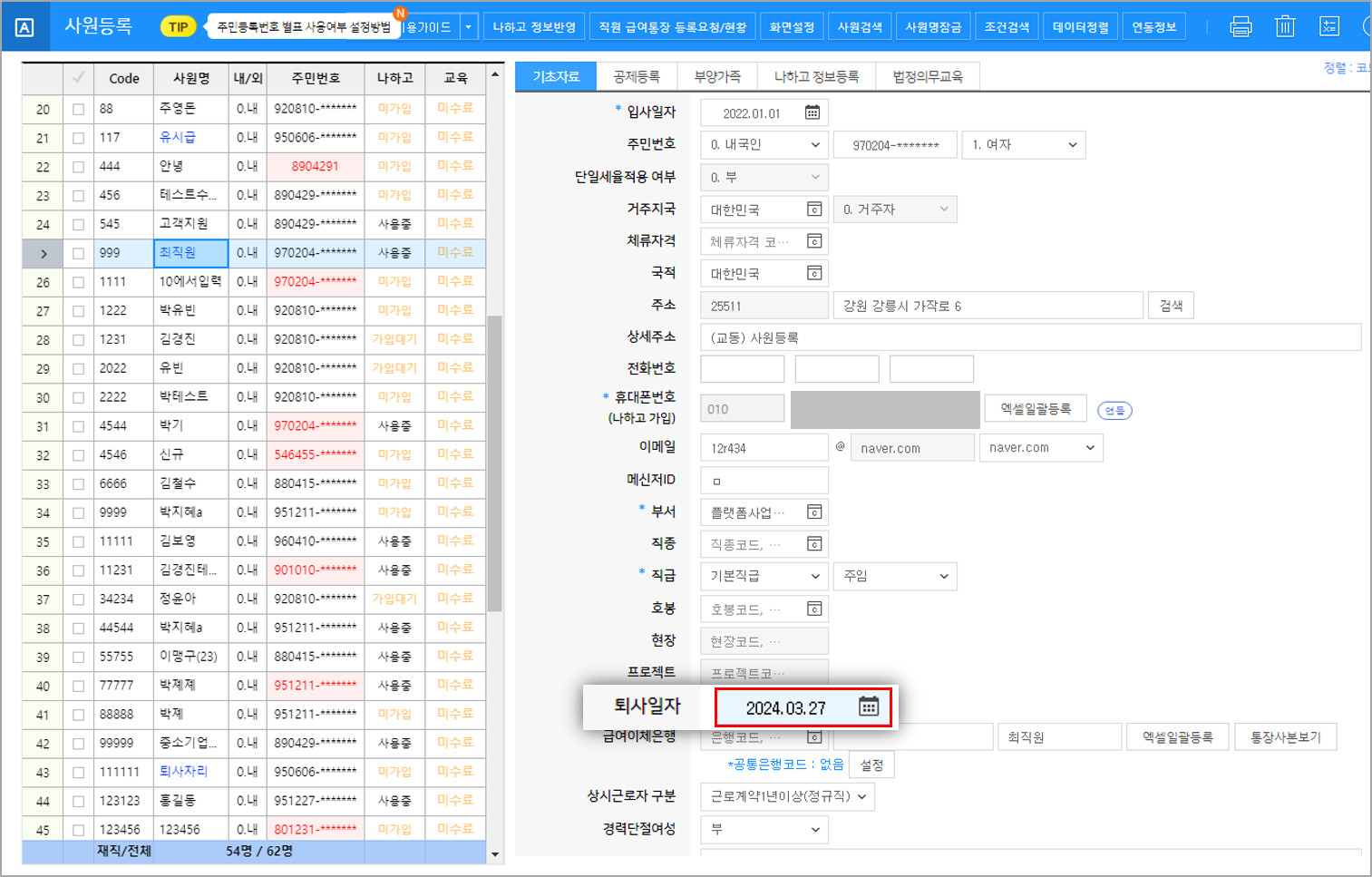Viewport: 1372px width, 877px height.
Task: Open the 여자 gender dropdown
Action: point(1023,145)
